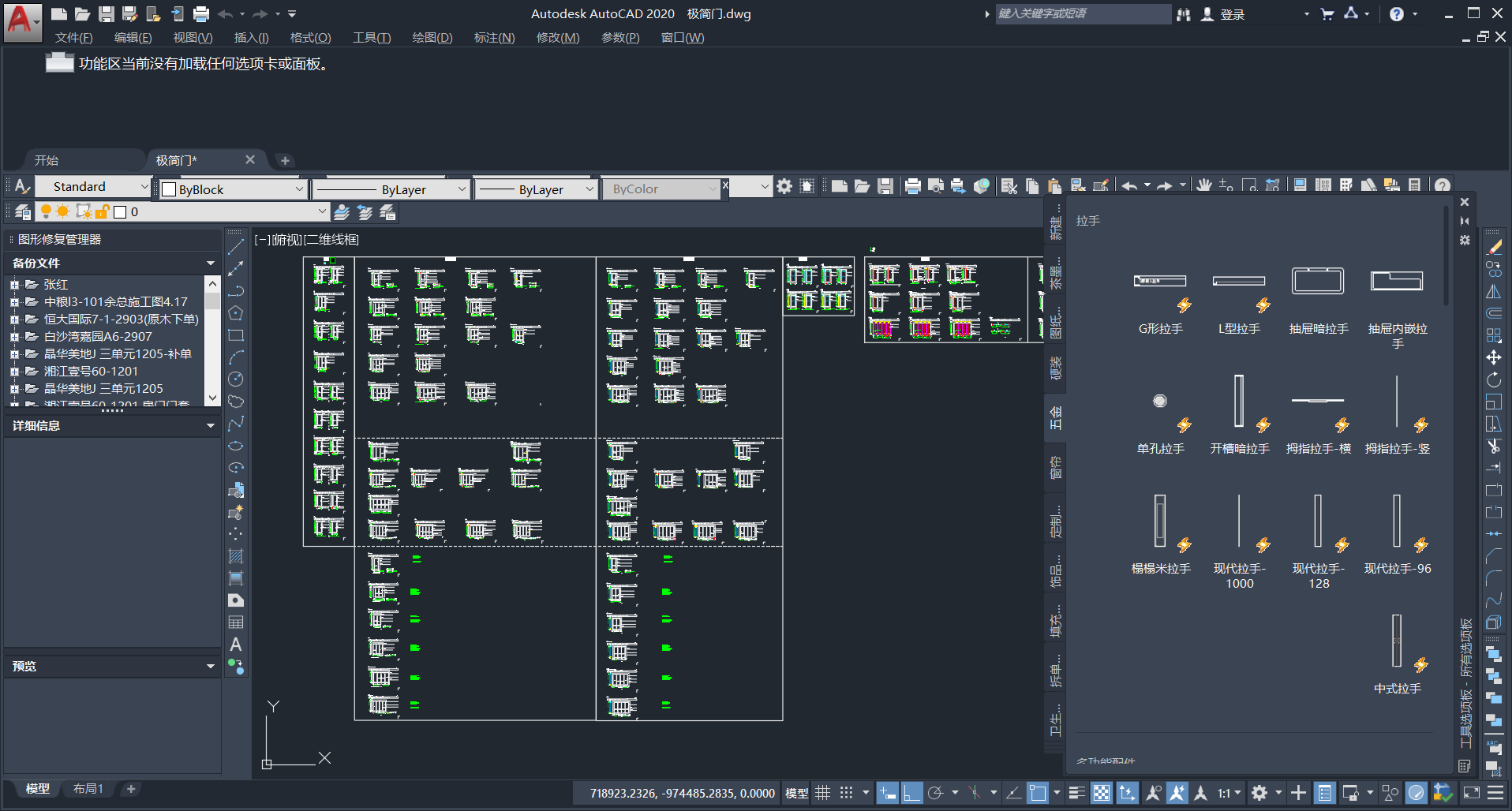The height and width of the screenshot is (811, 1512).
Task: Click the [二维线框] visual style label
Action: pos(331,240)
